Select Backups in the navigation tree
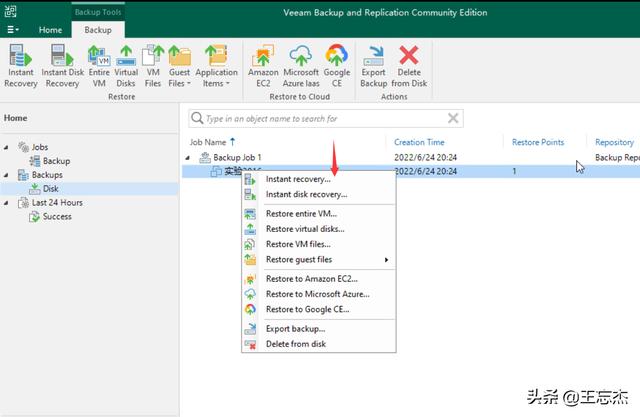 [47, 175]
